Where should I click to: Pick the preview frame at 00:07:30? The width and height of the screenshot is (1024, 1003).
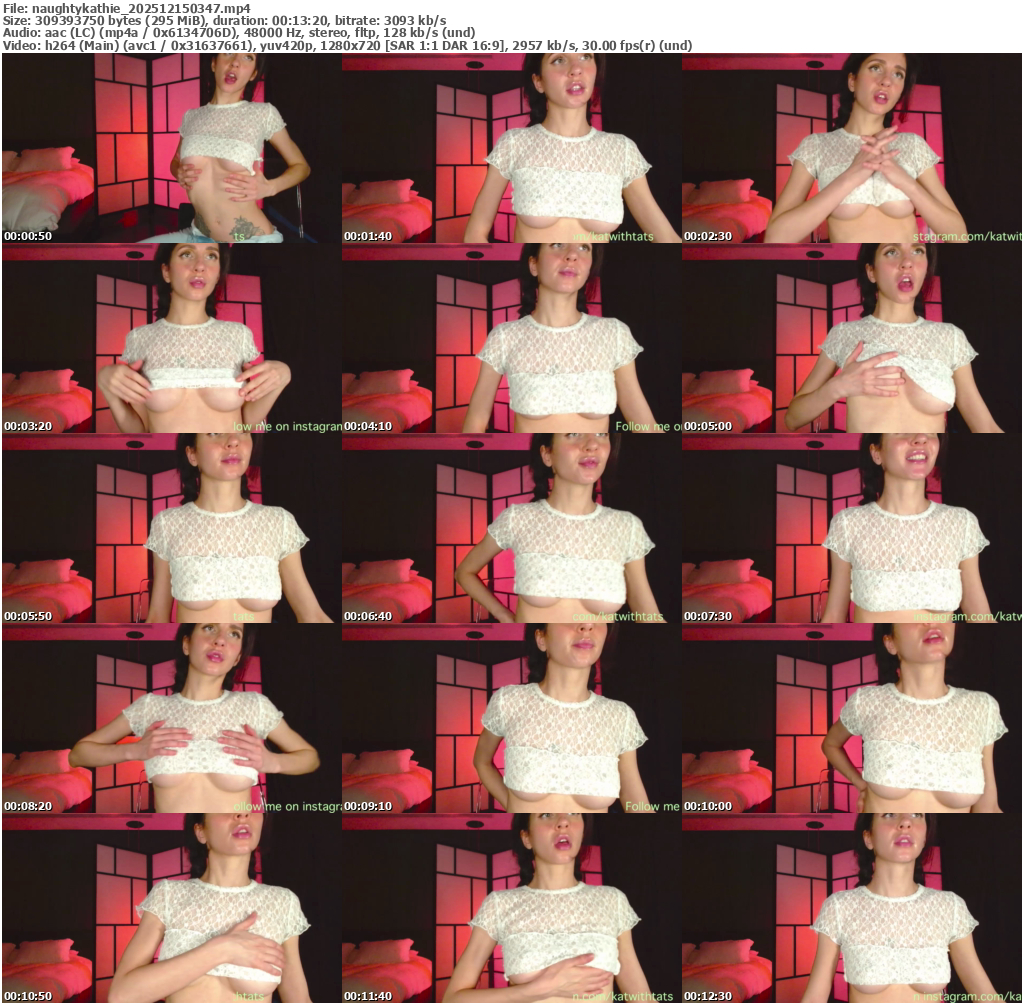[x=852, y=528]
